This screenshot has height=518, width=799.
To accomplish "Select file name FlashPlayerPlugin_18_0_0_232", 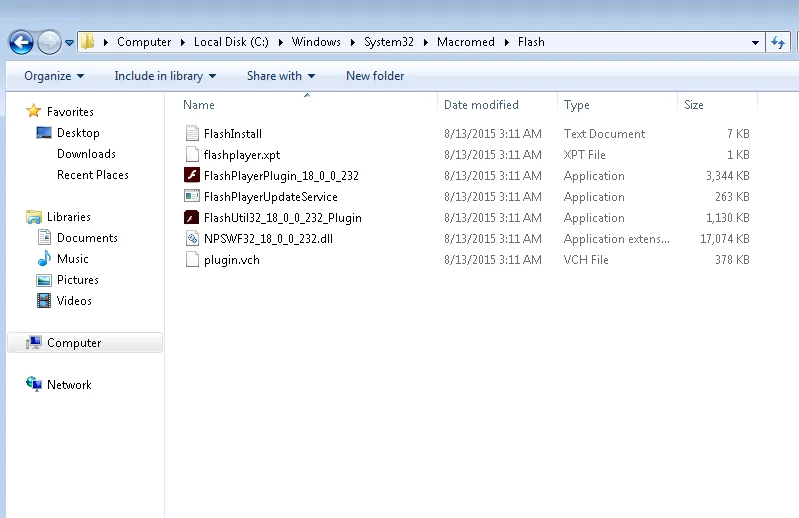I will 281,176.
